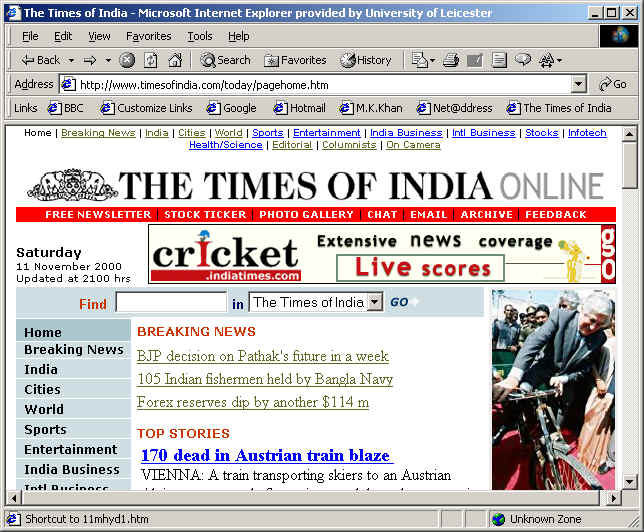Open the History pane from toolbar
The image size is (644, 532).
(x=366, y=60)
